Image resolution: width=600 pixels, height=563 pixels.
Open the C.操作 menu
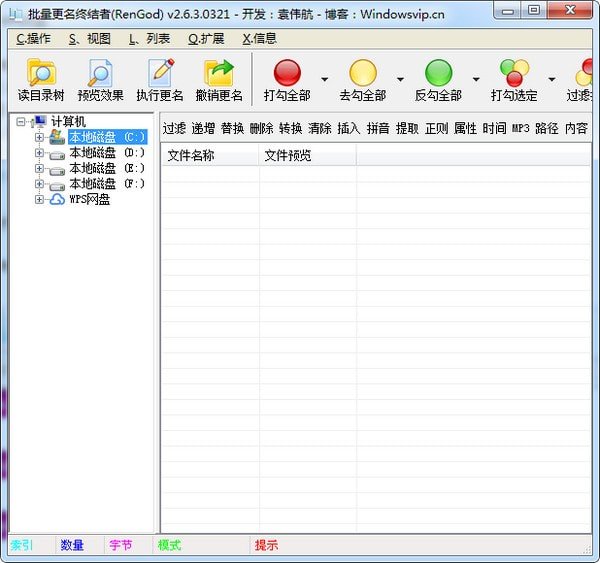(33, 39)
